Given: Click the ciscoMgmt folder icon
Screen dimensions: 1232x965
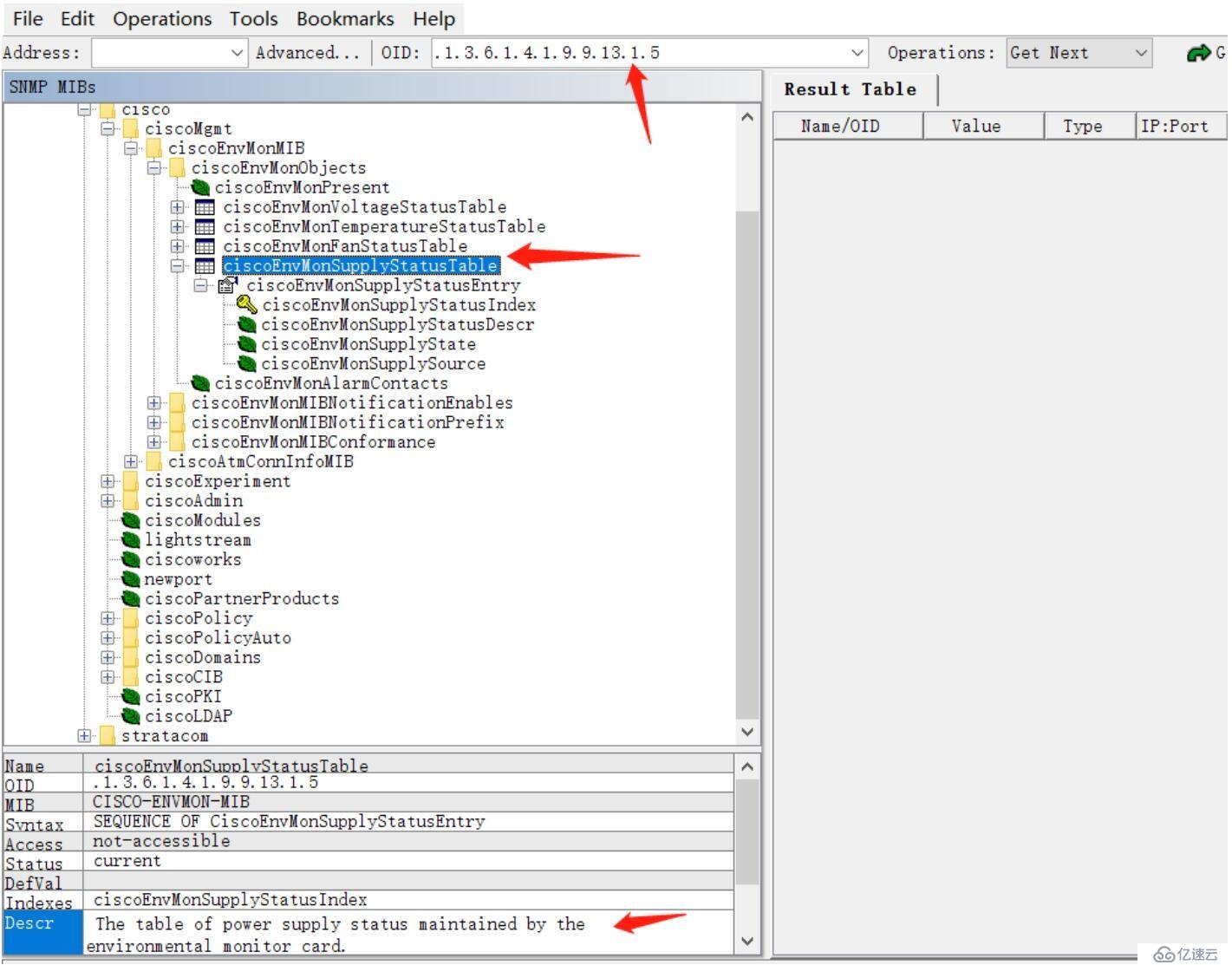Looking at the screenshot, I should [131, 128].
